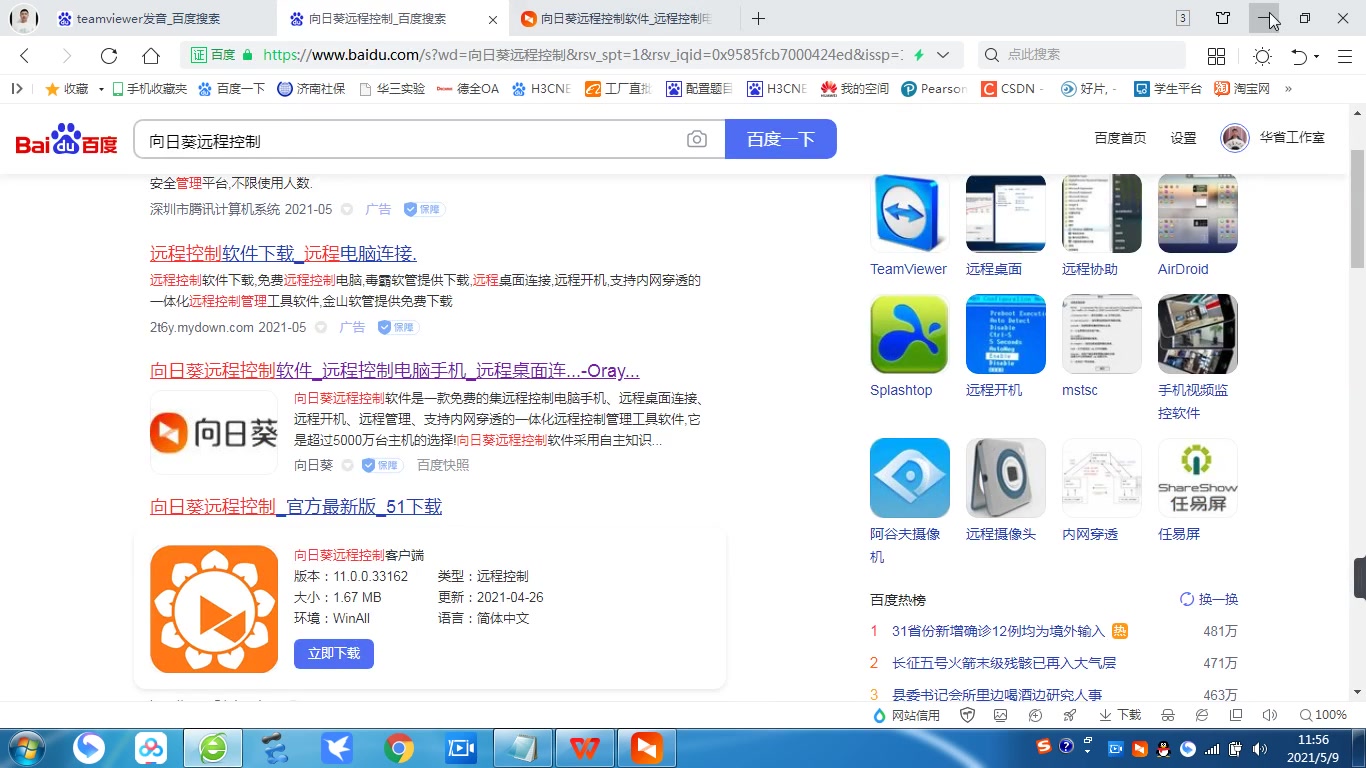Image resolution: width=1366 pixels, height=768 pixels.
Task: Open hot news 长征五号火箭末级残骸已再入大气层
Action: [x=1004, y=663]
